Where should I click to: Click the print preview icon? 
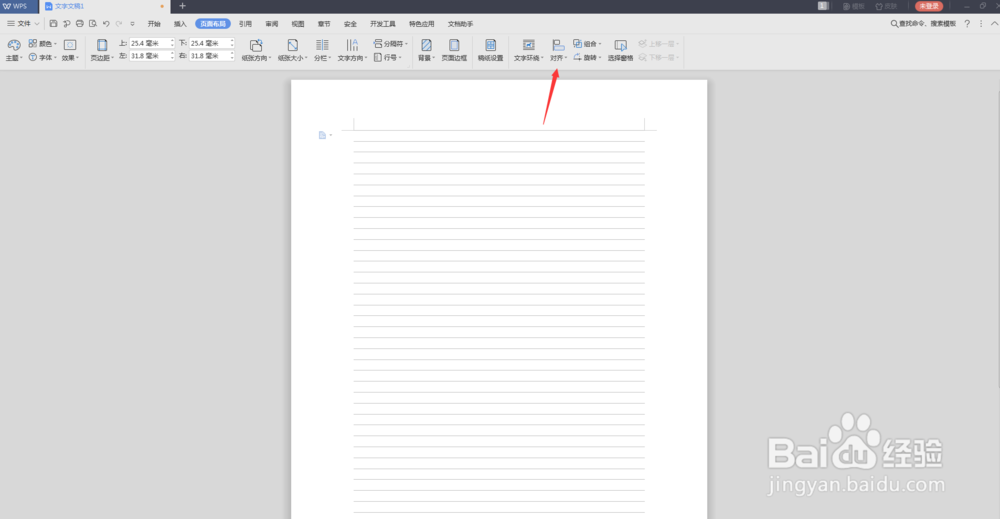[93, 24]
